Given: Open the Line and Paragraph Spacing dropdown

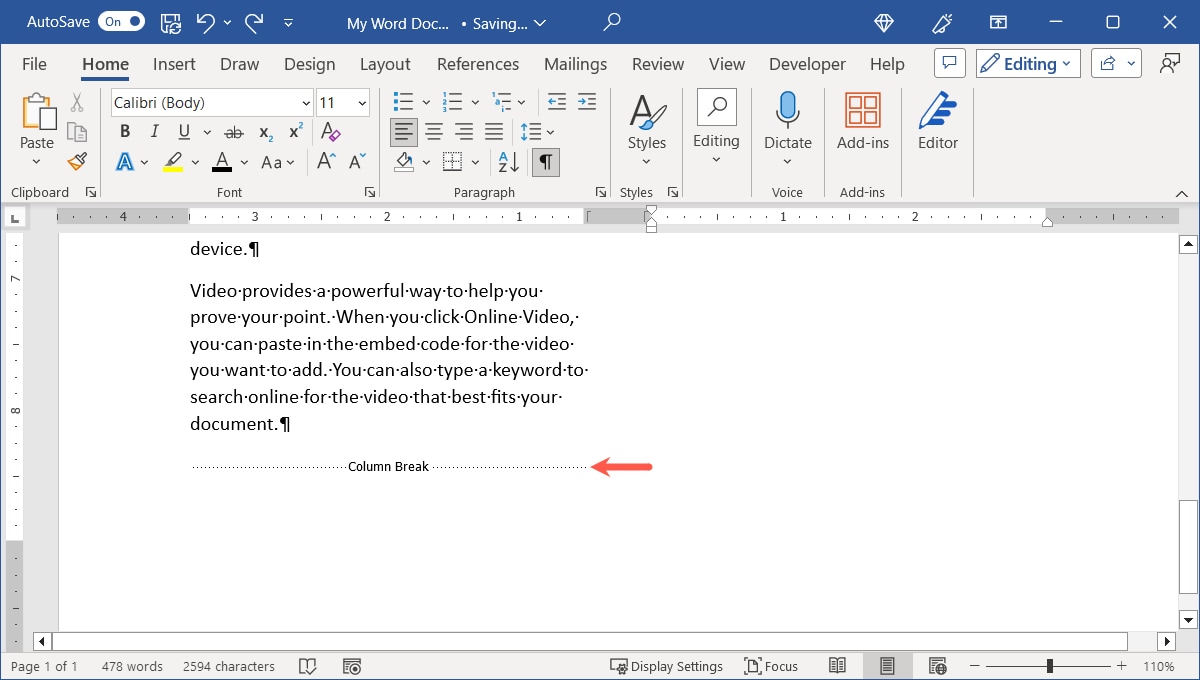Looking at the screenshot, I should pyautogui.click(x=538, y=131).
